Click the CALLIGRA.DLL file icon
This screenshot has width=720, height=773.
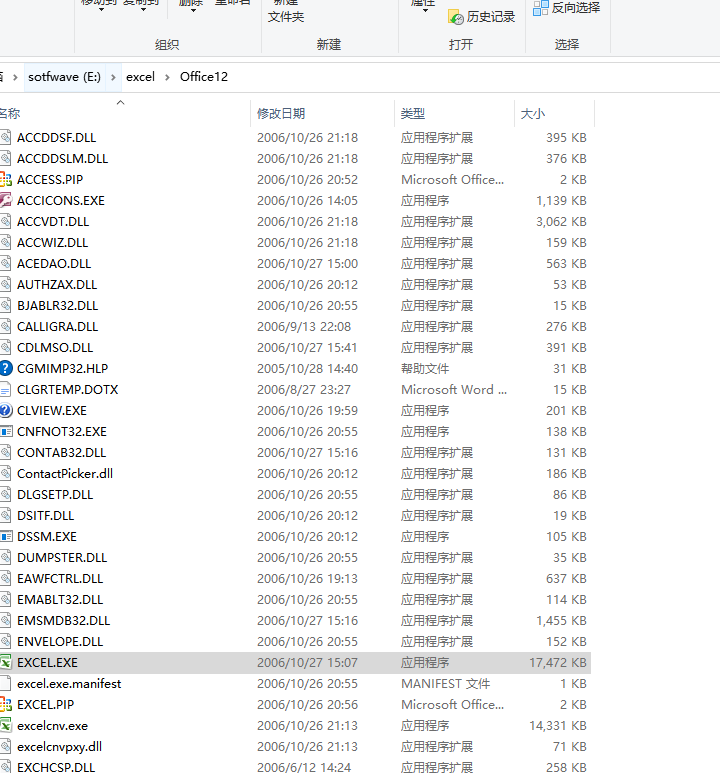point(5,326)
